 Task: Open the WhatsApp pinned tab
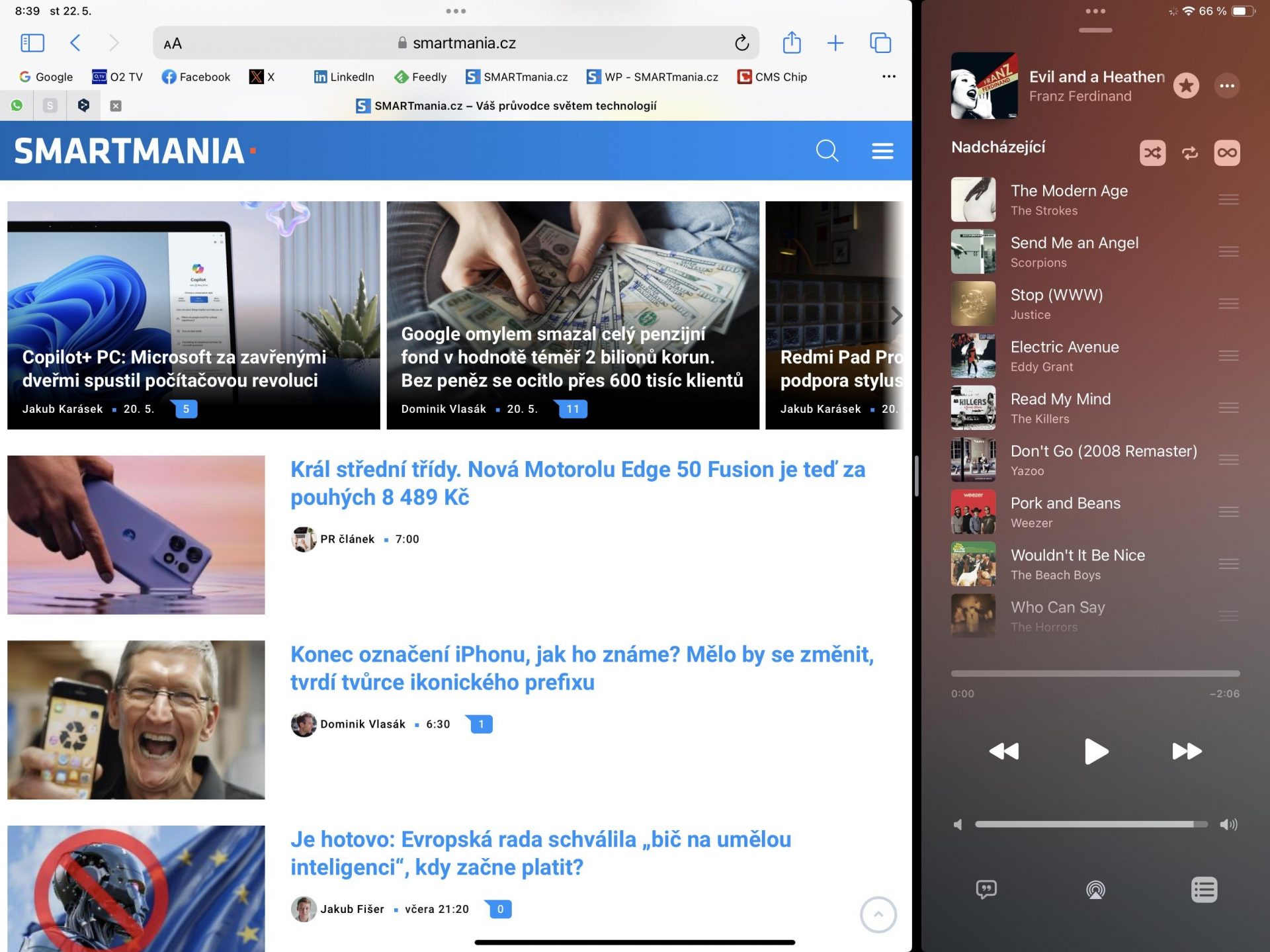17,105
